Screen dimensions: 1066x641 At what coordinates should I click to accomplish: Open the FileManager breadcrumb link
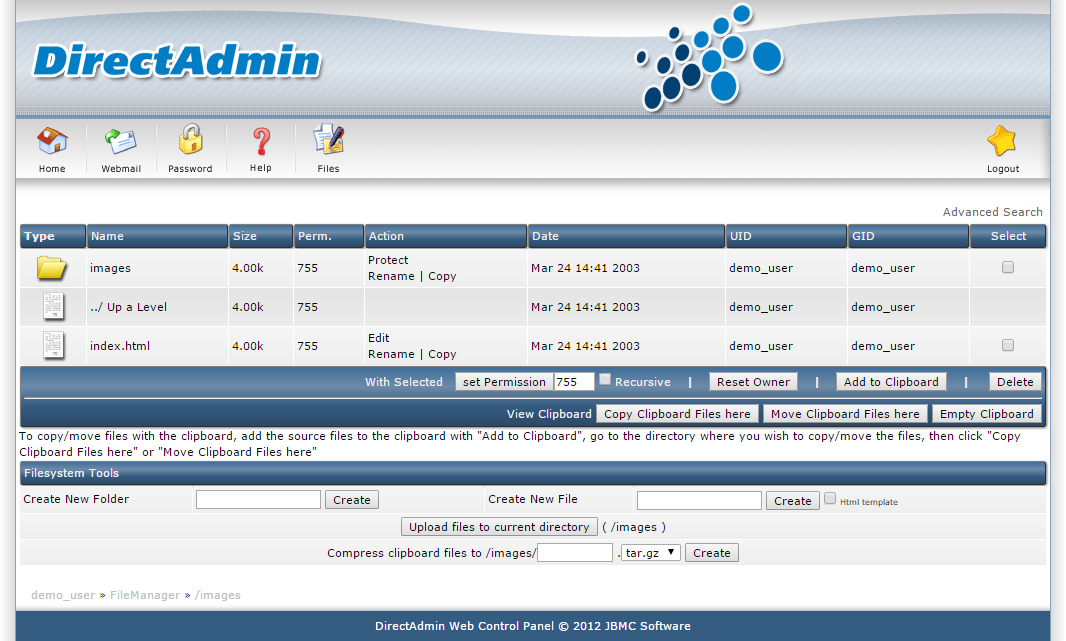tap(145, 595)
